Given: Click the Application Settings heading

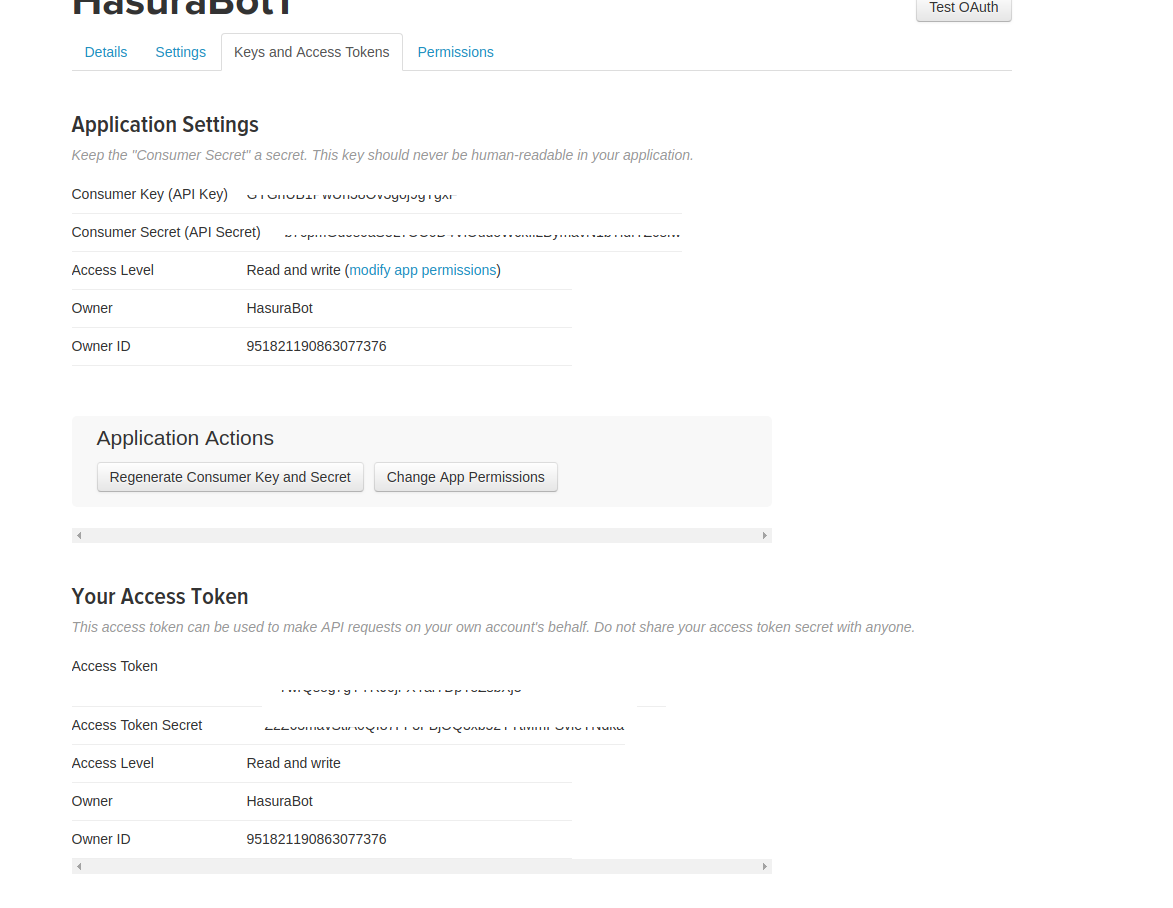Looking at the screenshot, I should point(165,125).
